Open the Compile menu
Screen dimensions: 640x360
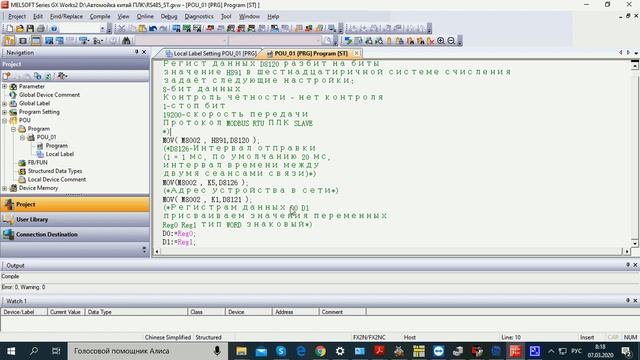pyautogui.click(x=100, y=16)
